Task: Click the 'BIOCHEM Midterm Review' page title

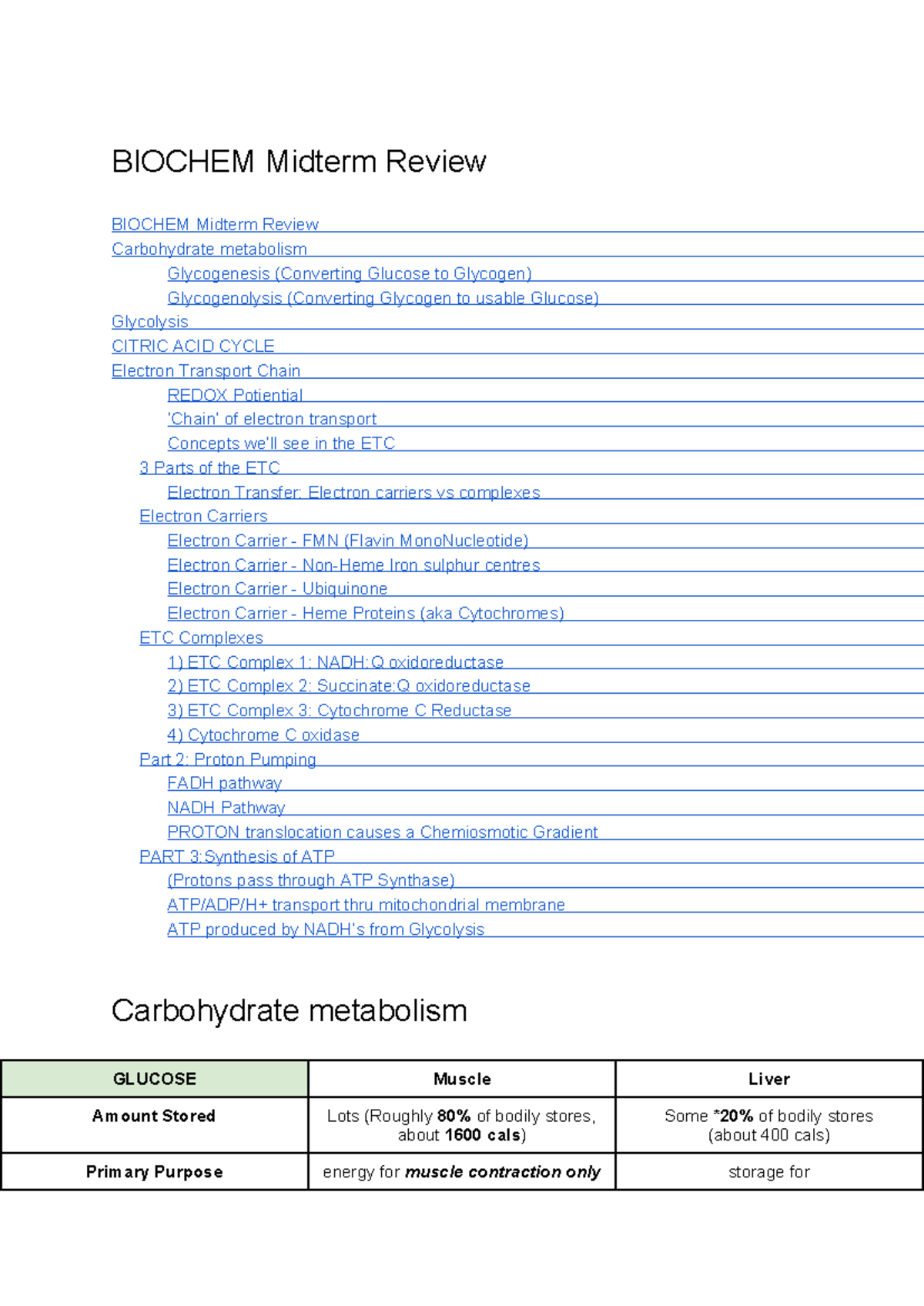Action: (x=299, y=162)
